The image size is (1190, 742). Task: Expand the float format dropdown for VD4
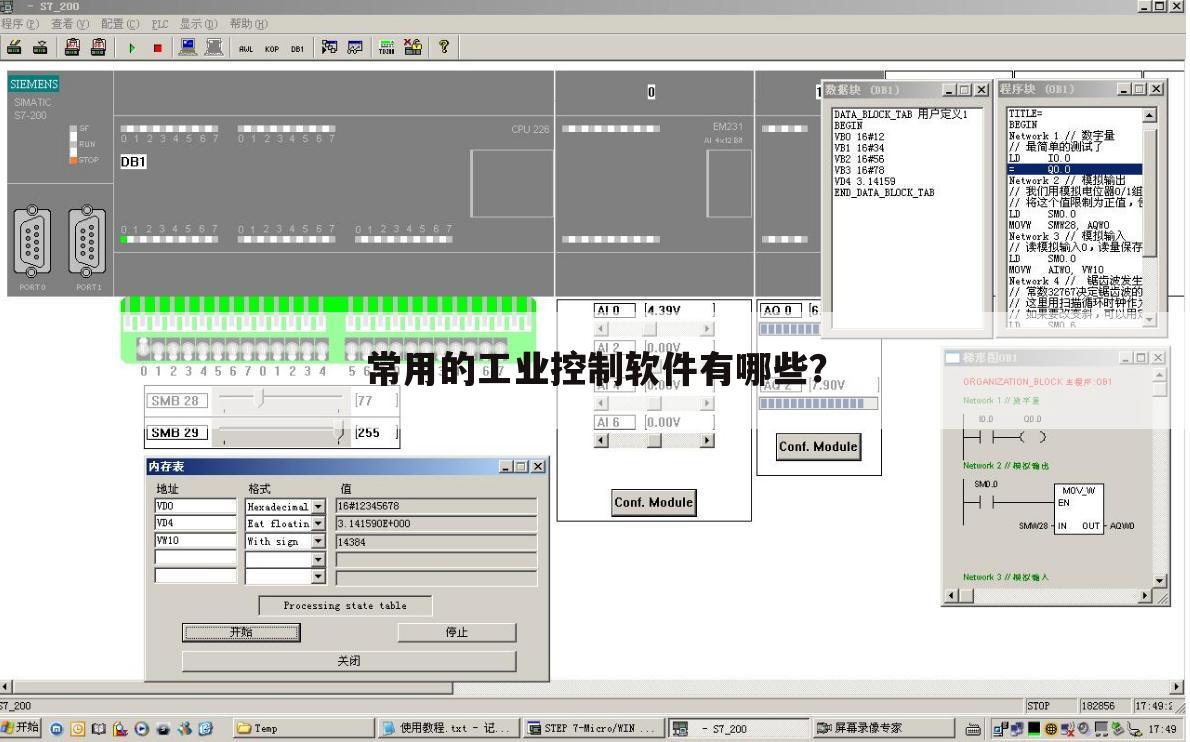click(319, 524)
